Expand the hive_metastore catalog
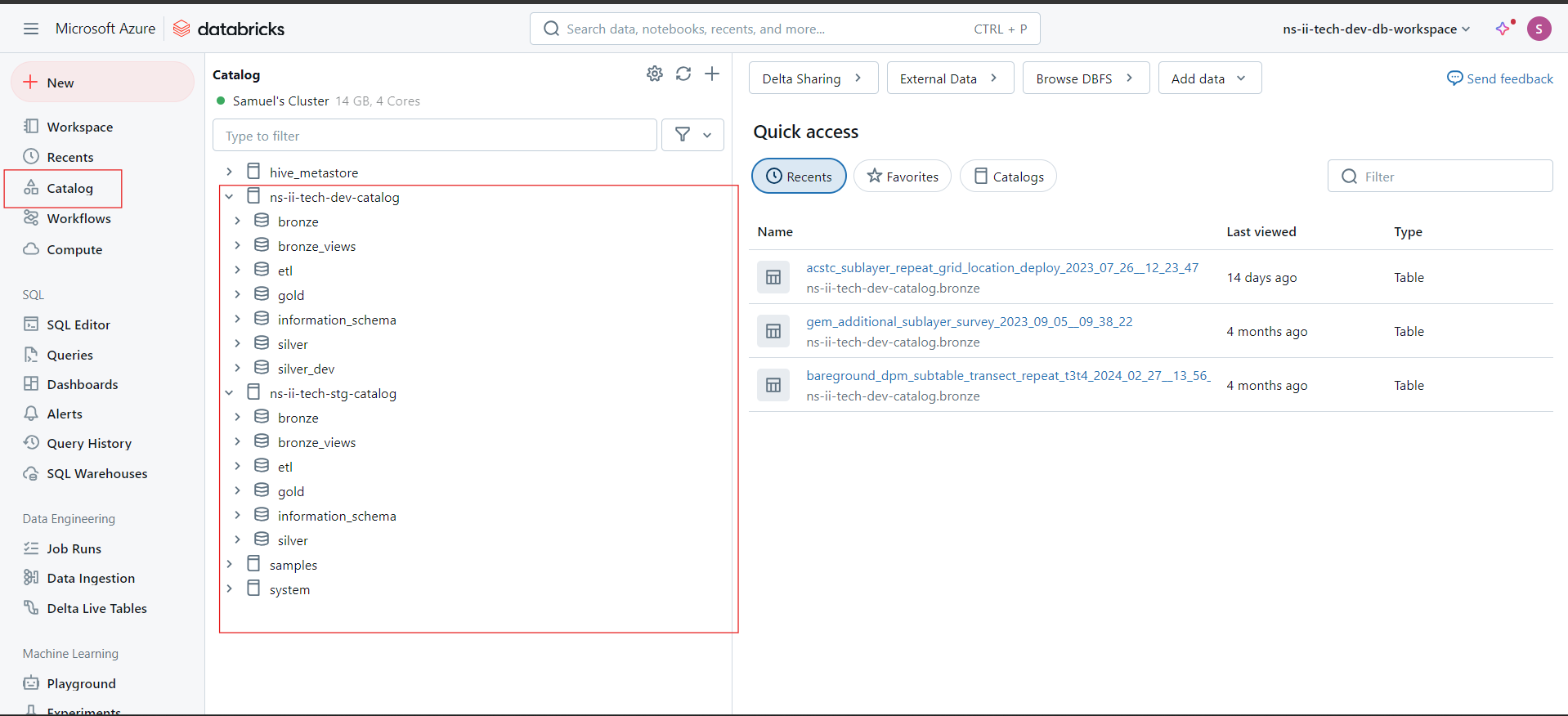Viewport: 1568px width, 716px height. pos(230,172)
